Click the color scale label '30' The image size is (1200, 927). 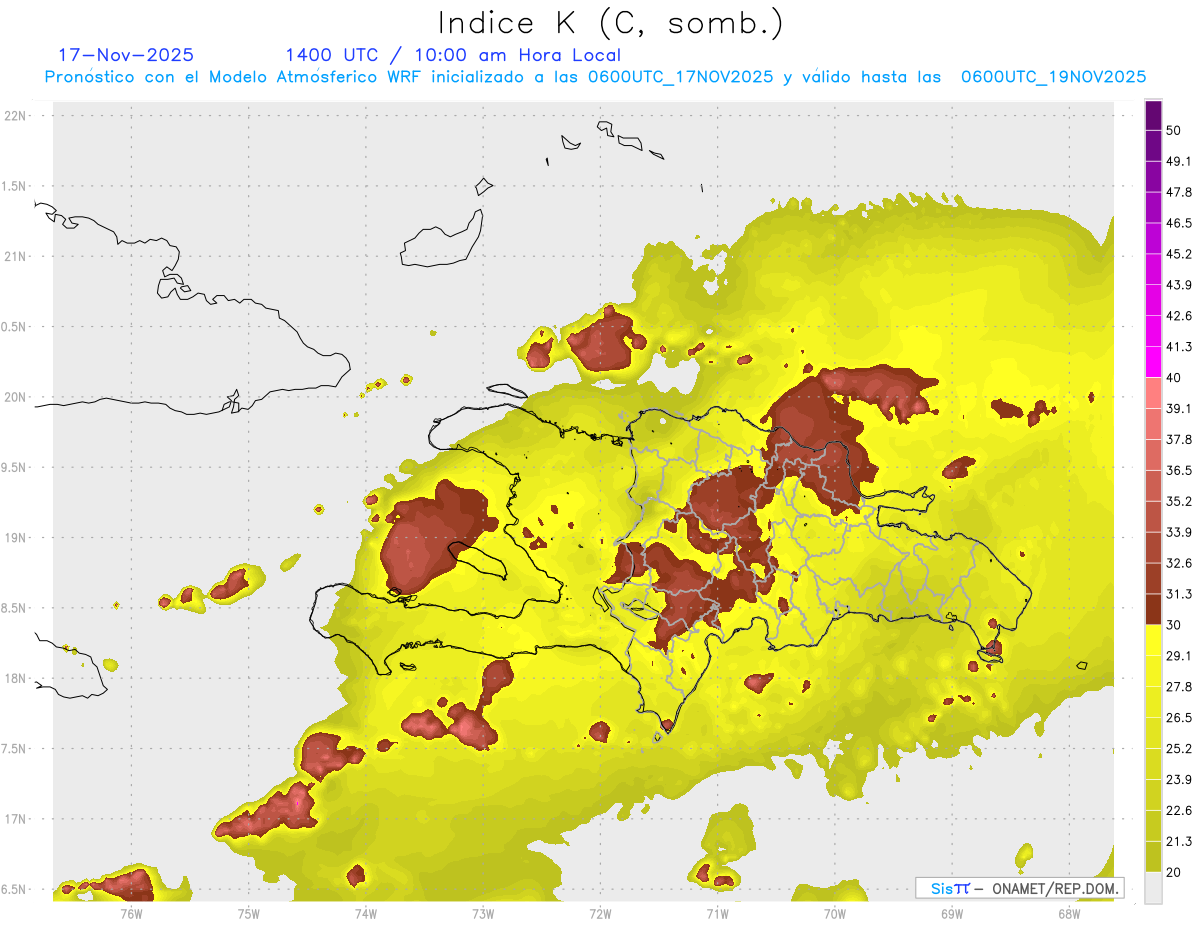click(x=1175, y=625)
